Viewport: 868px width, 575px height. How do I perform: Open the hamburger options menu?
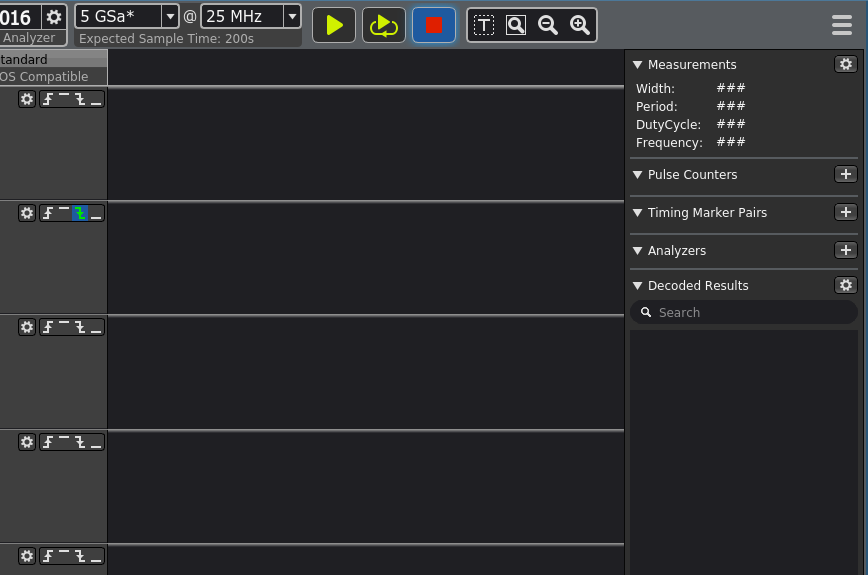point(842,25)
